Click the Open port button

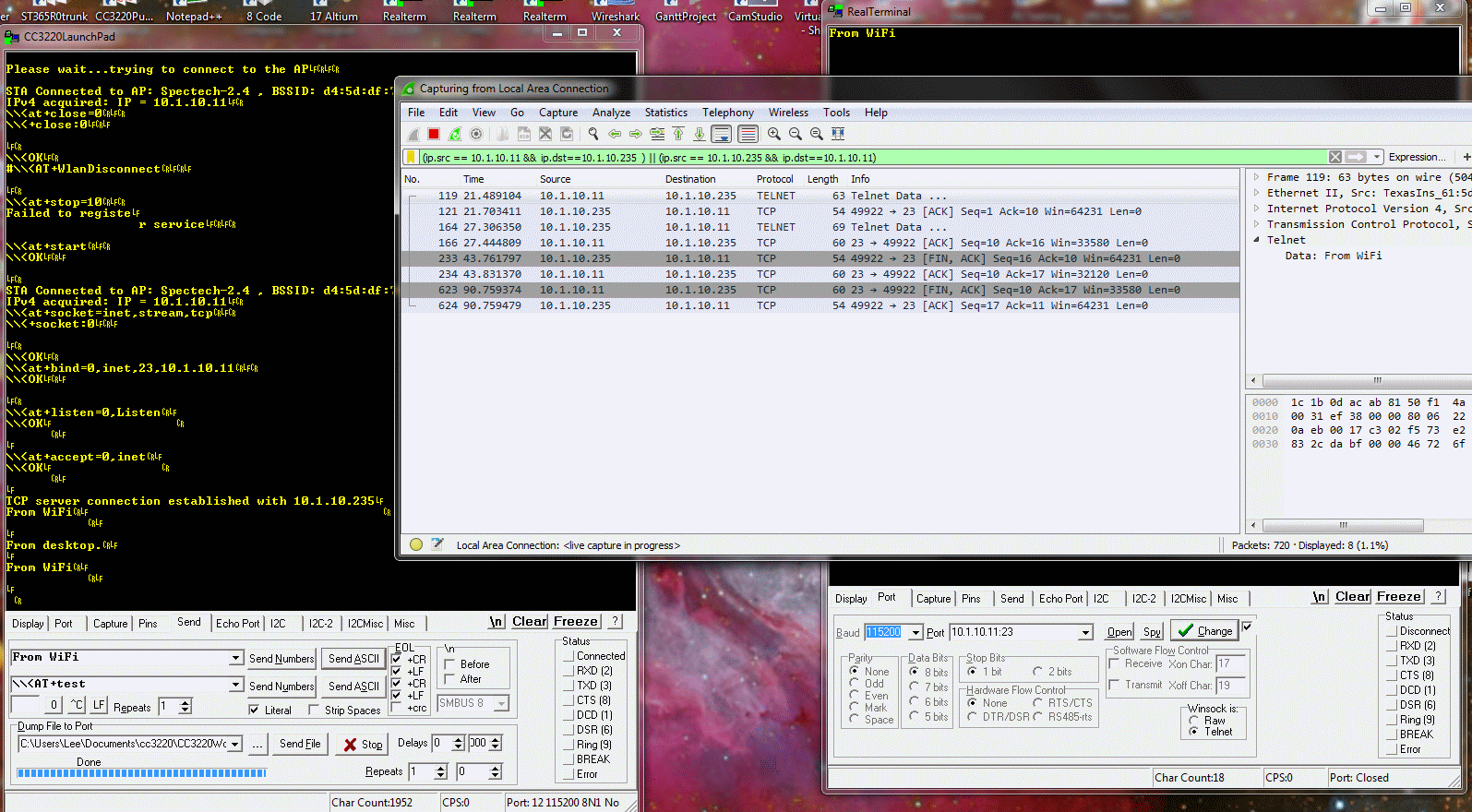click(1119, 632)
